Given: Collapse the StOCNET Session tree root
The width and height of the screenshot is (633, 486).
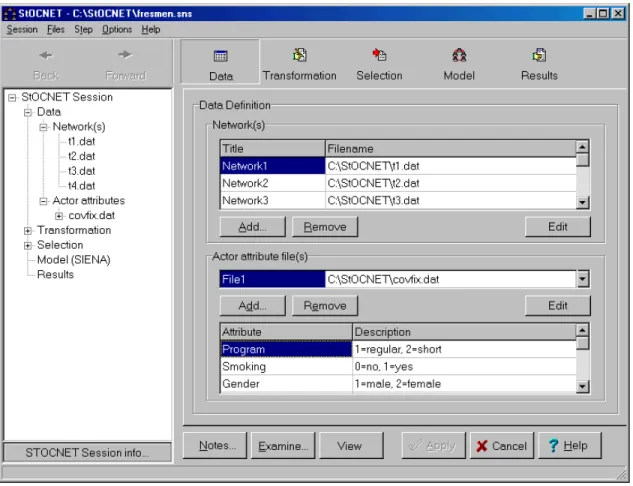Looking at the screenshot, I should (x=12, y=98).
